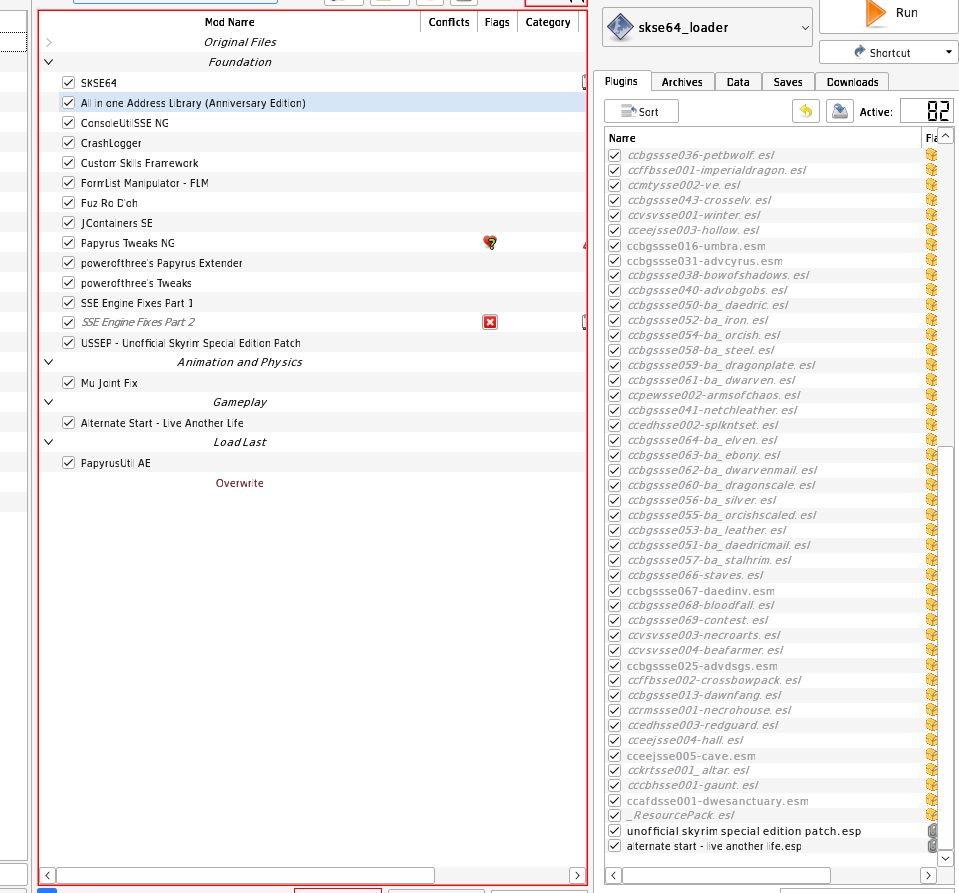
Task: Click the Sort plugins button
Action: pos(641,111)
